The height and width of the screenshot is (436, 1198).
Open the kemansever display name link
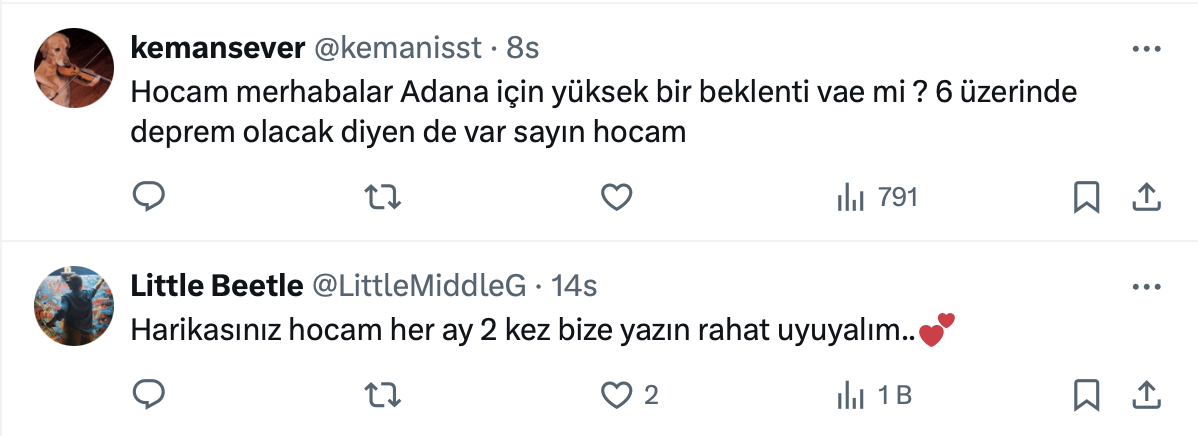coord(218,47)
